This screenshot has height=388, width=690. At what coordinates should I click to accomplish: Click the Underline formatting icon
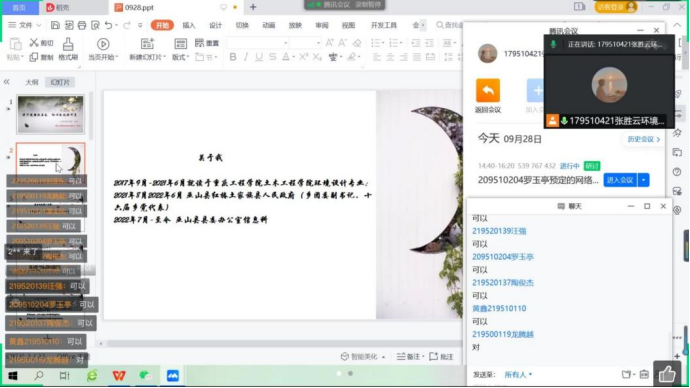(259, 57)
